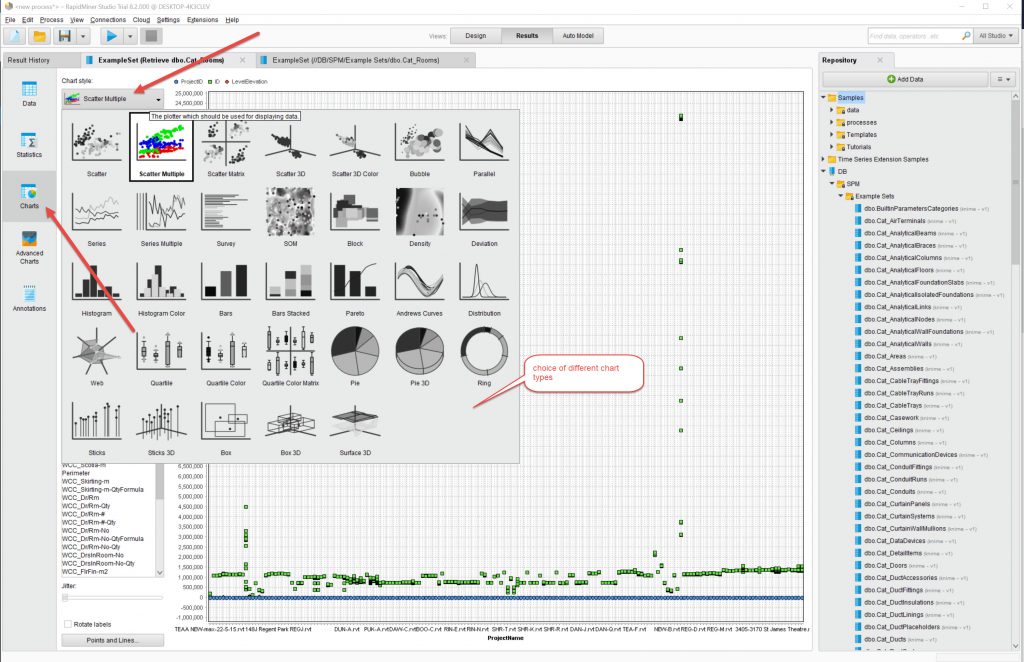Adjust the Jitter slider
The image size is (1024, 662).
[x=66, y=597]
